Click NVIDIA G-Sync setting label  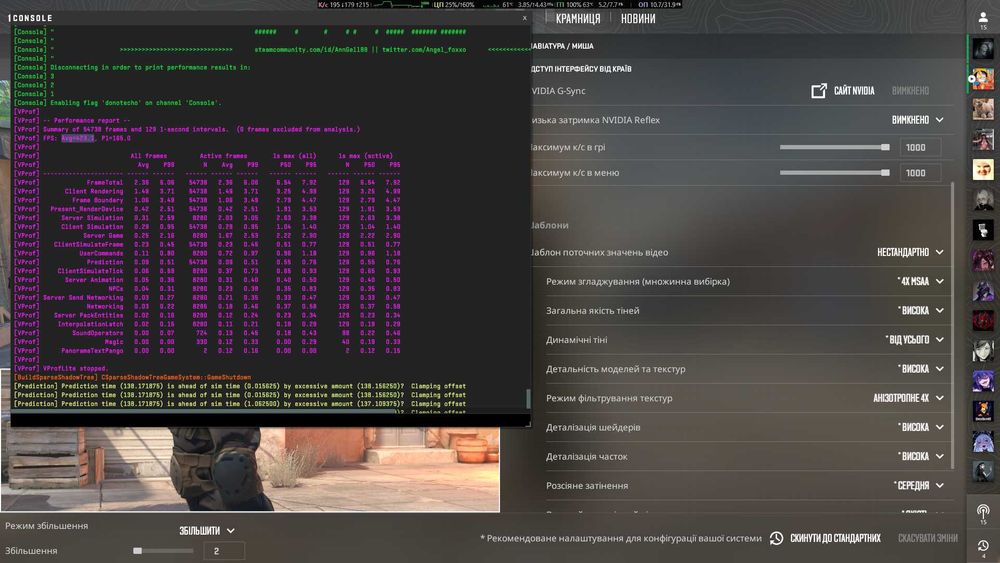(x=558, y=91)
